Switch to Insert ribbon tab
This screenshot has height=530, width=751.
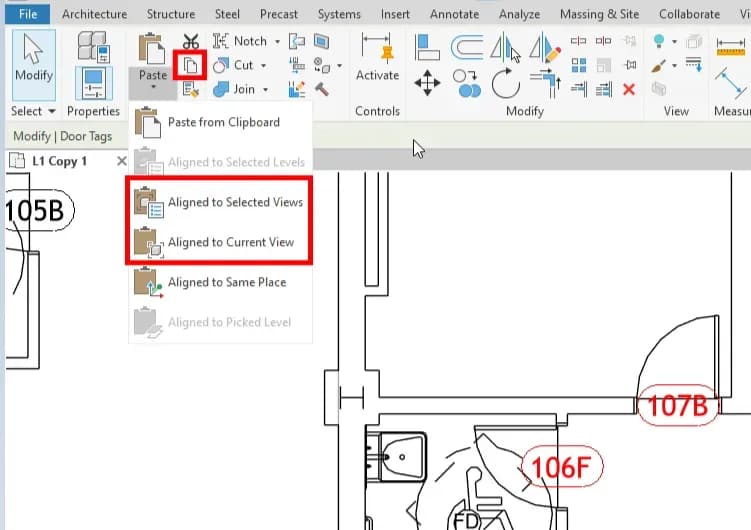(x=395, y=14)
